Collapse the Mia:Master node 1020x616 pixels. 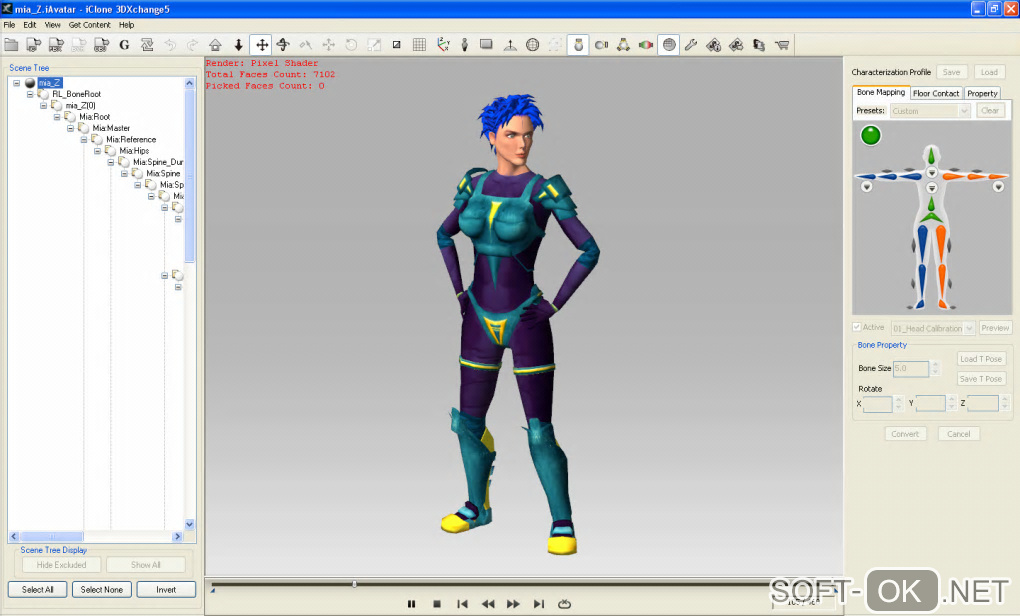[70, 128]
